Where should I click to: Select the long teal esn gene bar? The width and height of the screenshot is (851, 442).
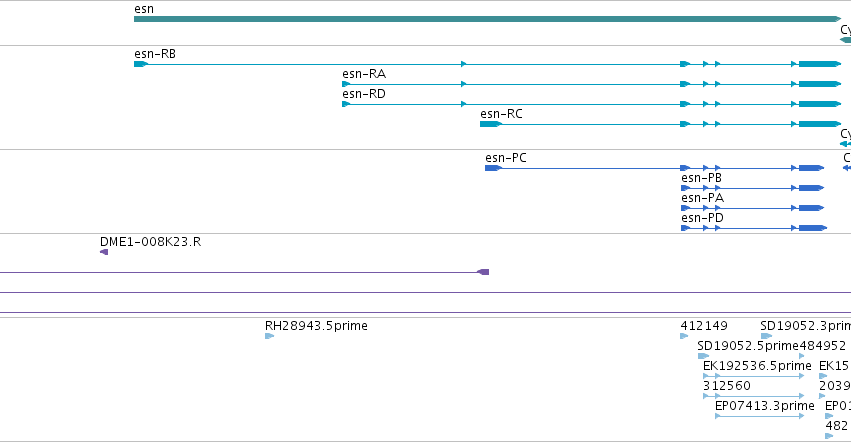pos(487,19)
